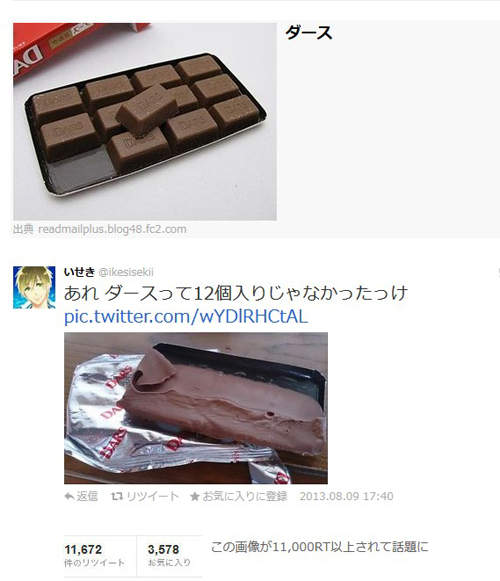Click the reply arrow icon
Image resolution: width=500 pixels, height=581 pixels.
pyautogui.click(x=69, y=496)
